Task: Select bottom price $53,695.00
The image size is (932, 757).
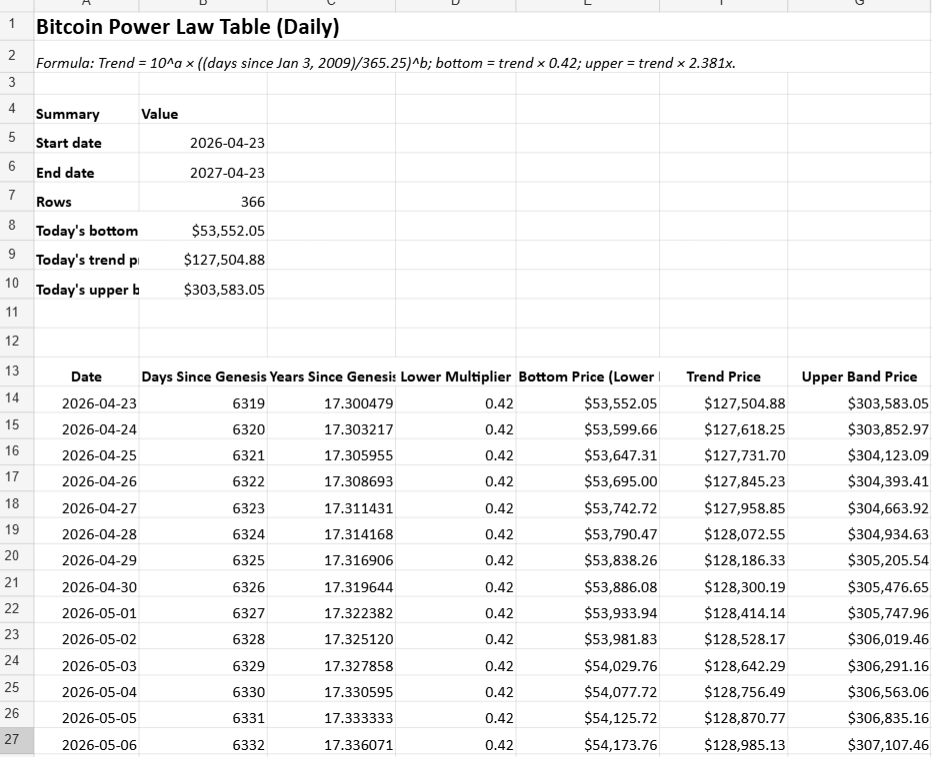Action: [588, 478]
